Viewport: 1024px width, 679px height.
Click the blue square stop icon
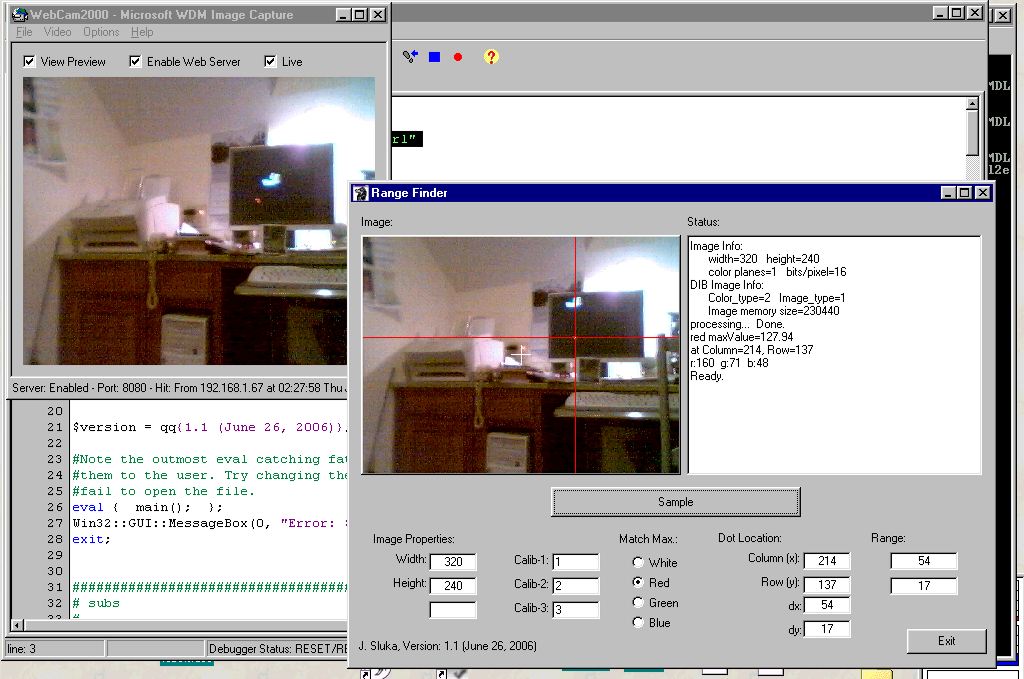[434, 57]
